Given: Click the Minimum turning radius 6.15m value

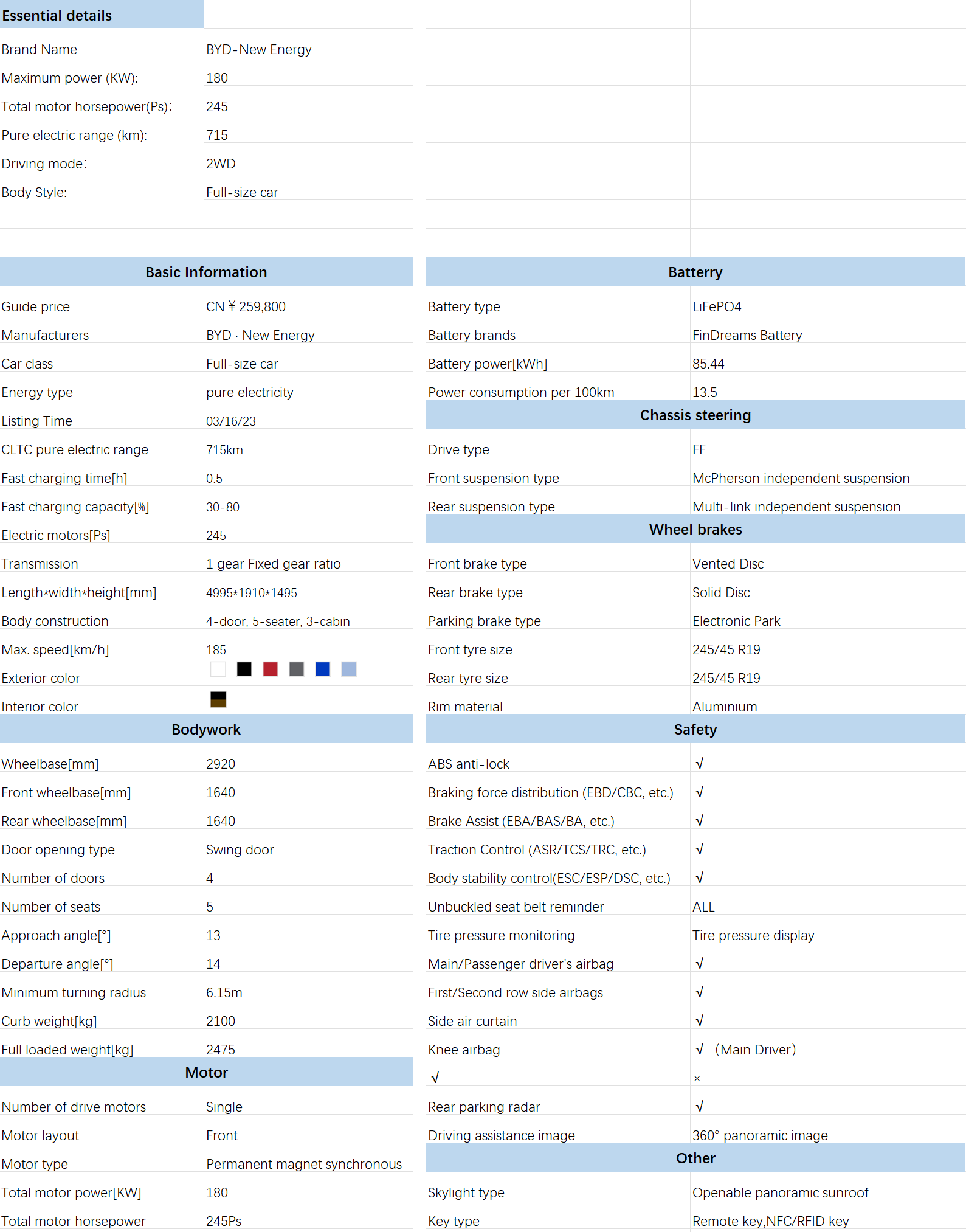Looking at the screenshot, I should click(224, 992).
